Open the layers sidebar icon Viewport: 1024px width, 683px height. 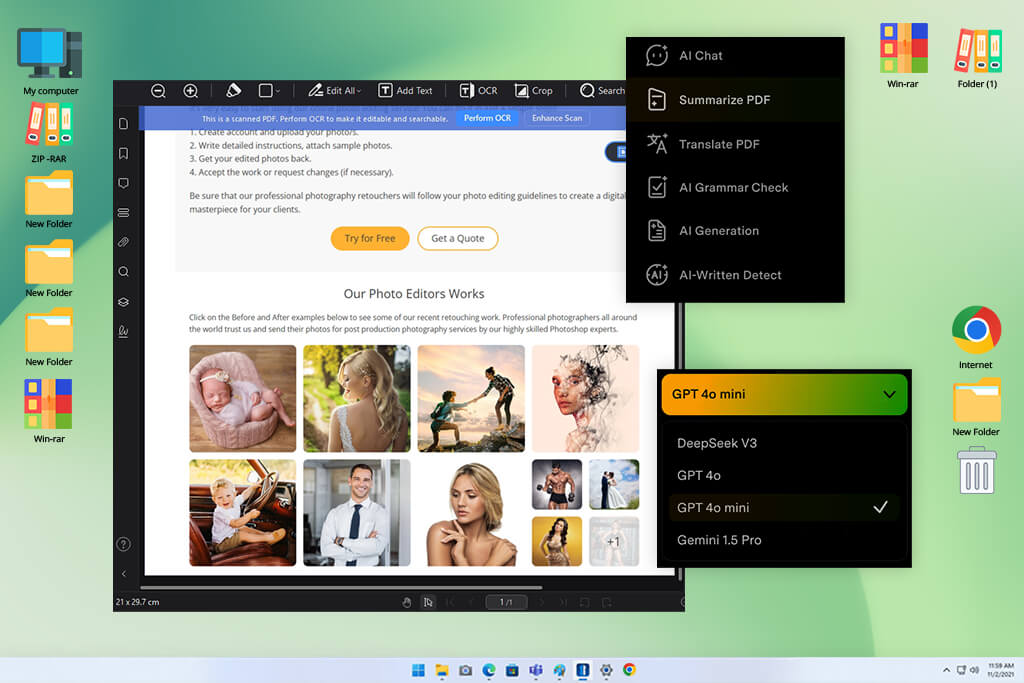pyautogui.click(x=123, y=302)
